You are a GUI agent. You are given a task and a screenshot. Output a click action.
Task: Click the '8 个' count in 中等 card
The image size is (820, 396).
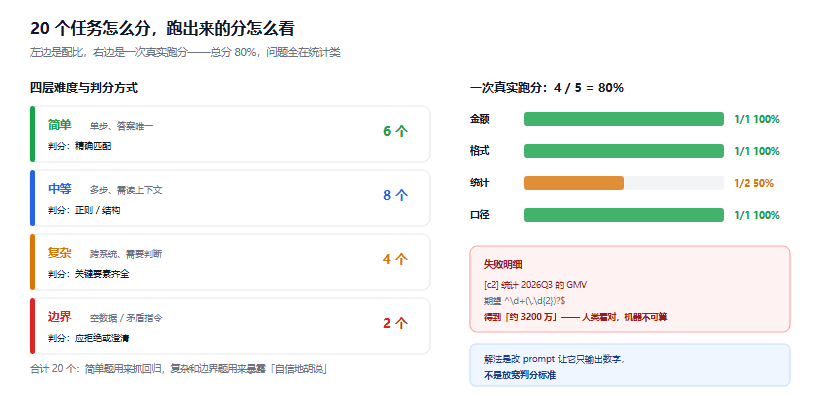pos(395,195)
